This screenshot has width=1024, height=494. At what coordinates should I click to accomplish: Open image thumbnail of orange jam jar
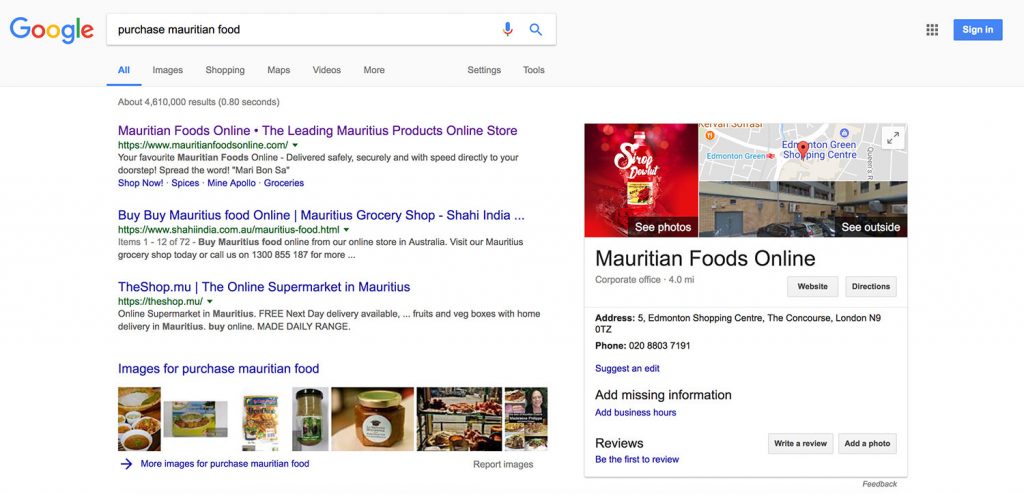tap(372, 419)
